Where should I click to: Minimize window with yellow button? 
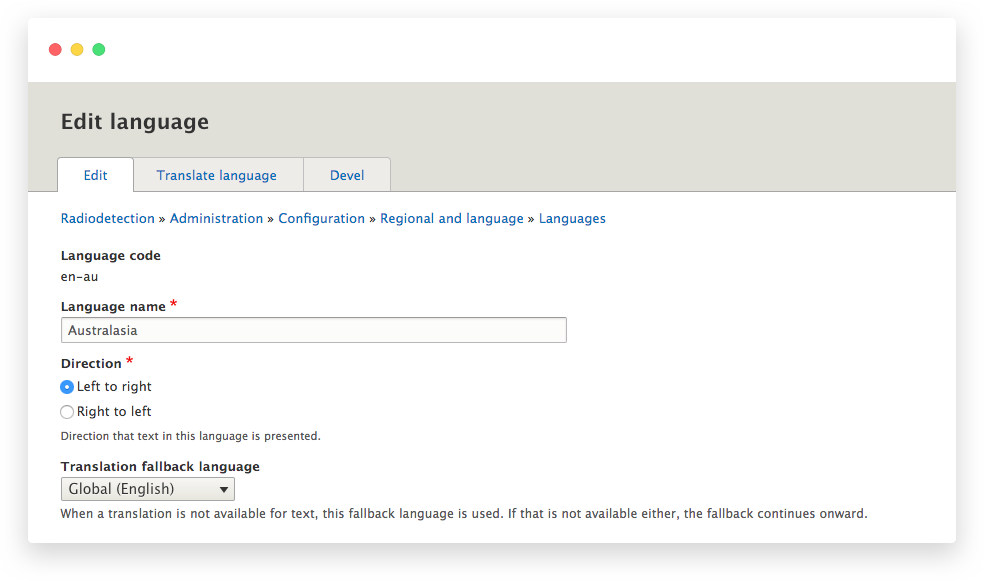(77, 50)
